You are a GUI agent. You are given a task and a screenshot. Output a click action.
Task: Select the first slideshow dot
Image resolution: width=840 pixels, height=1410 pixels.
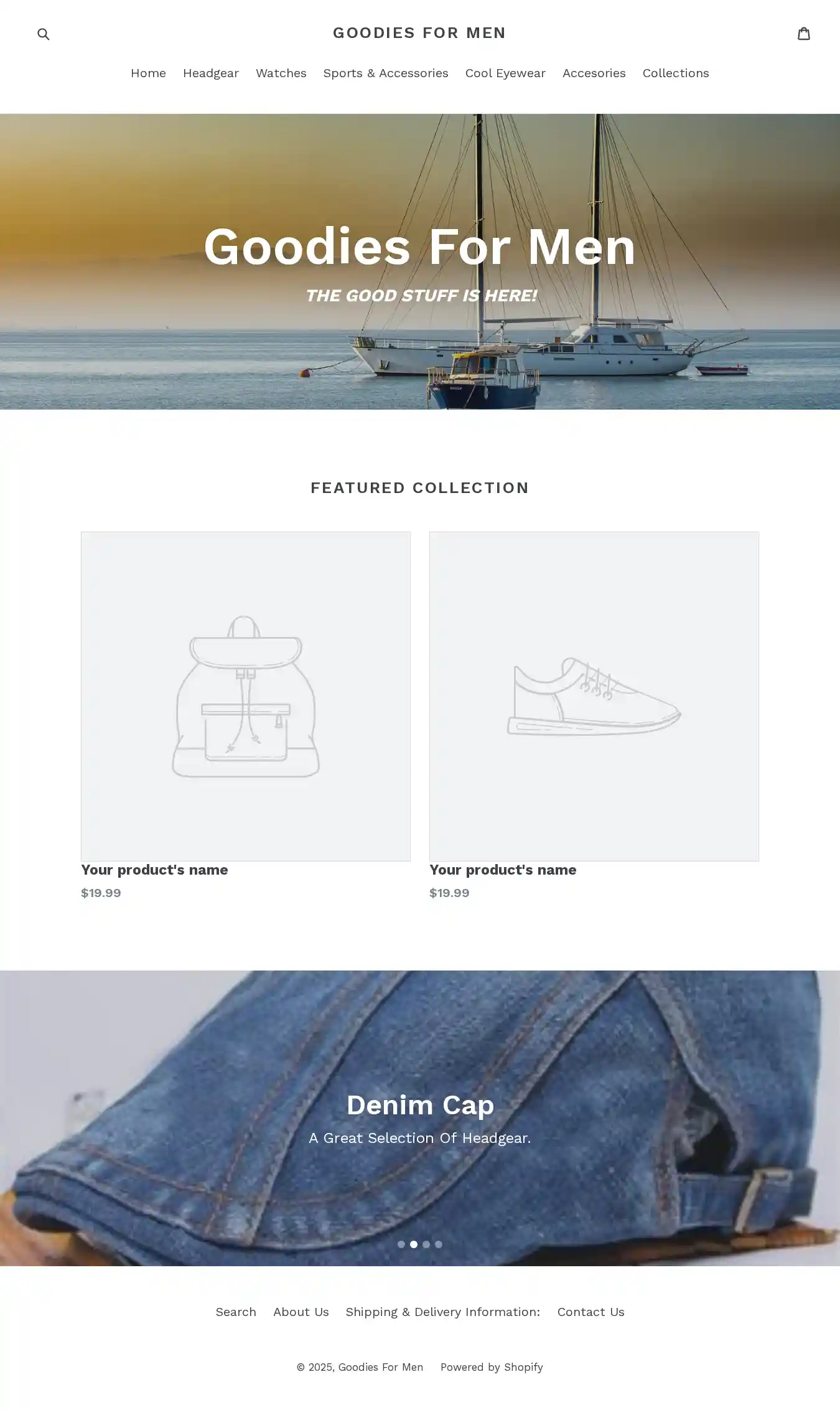point(401,1244)
